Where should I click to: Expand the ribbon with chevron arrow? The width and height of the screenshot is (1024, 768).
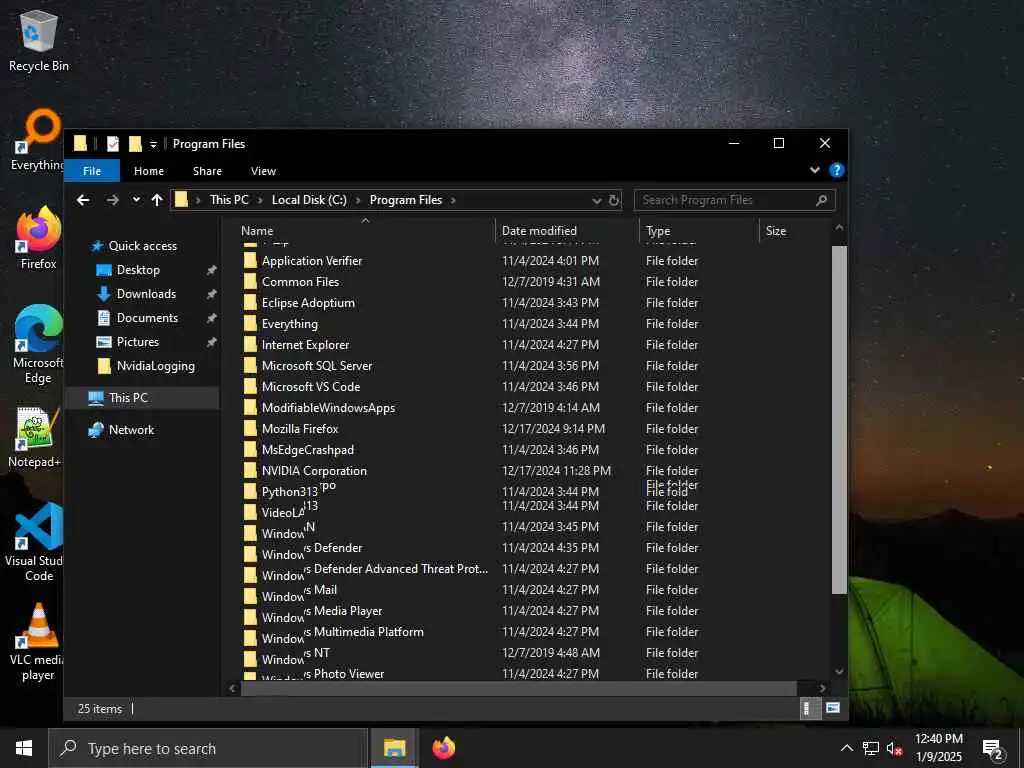pyautogui.click(x=814, y=170)
